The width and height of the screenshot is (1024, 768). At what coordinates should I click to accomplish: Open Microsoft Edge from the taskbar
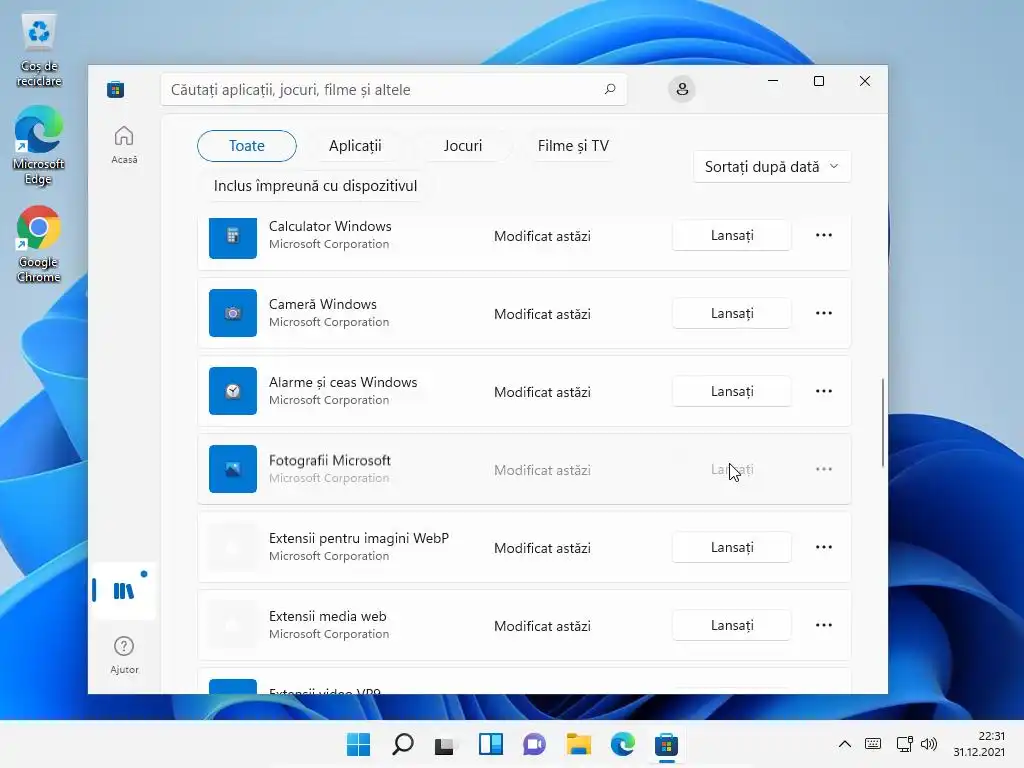coord(622,744)
